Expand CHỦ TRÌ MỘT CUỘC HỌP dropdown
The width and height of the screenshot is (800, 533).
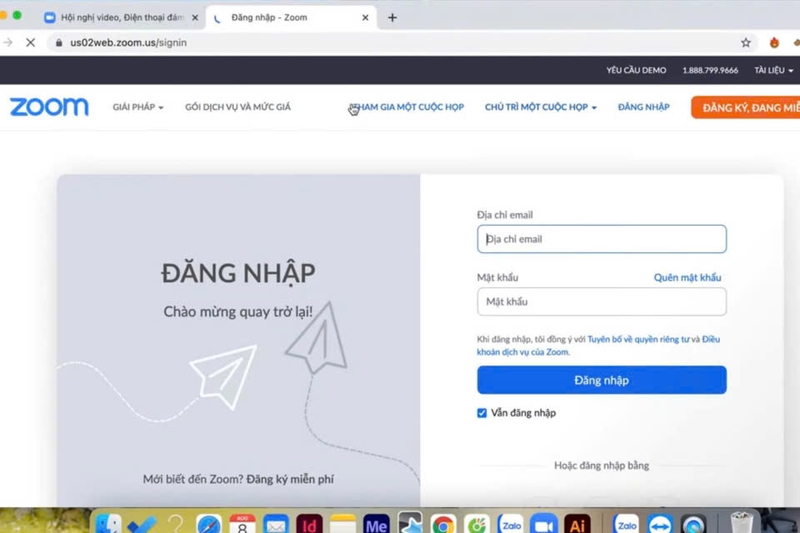coord(540,107)
